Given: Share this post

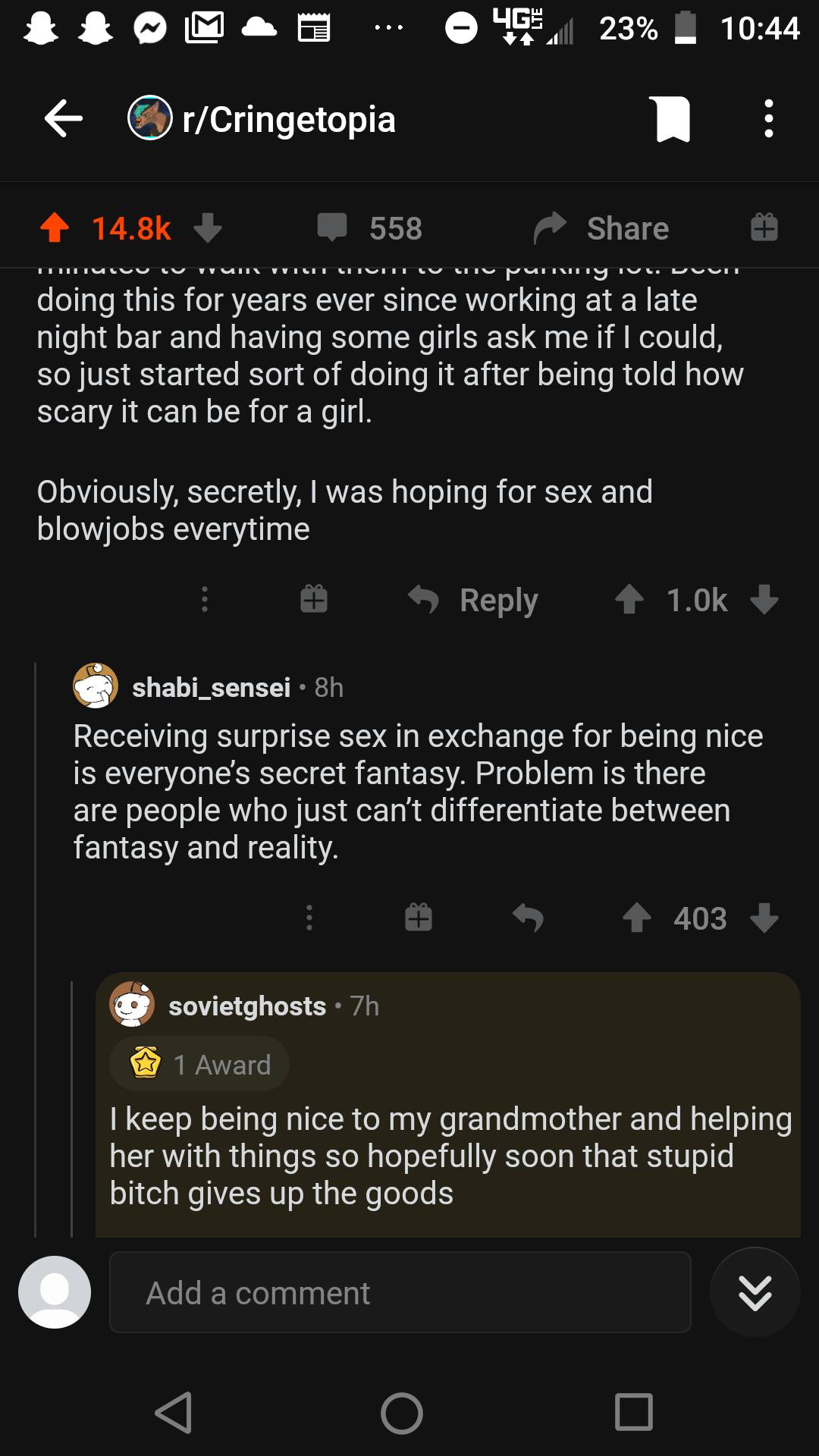Looking at the screenshot, I should pyautogui.click(x=601, y=227).
